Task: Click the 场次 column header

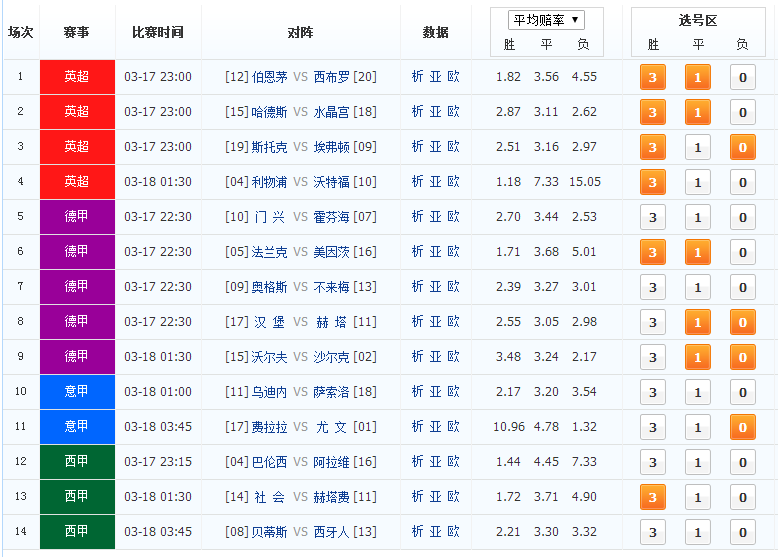Action: [x=21, y=33]
